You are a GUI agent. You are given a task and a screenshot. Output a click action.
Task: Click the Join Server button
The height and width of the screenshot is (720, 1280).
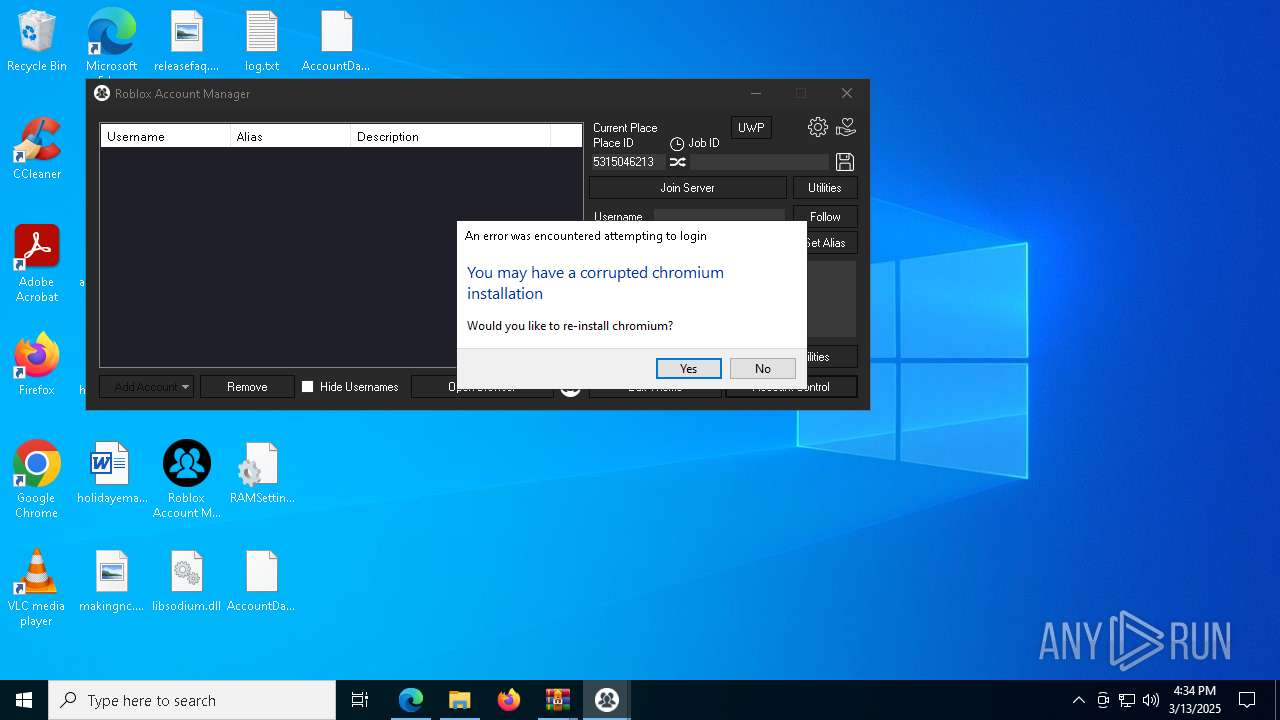point(687,188)
